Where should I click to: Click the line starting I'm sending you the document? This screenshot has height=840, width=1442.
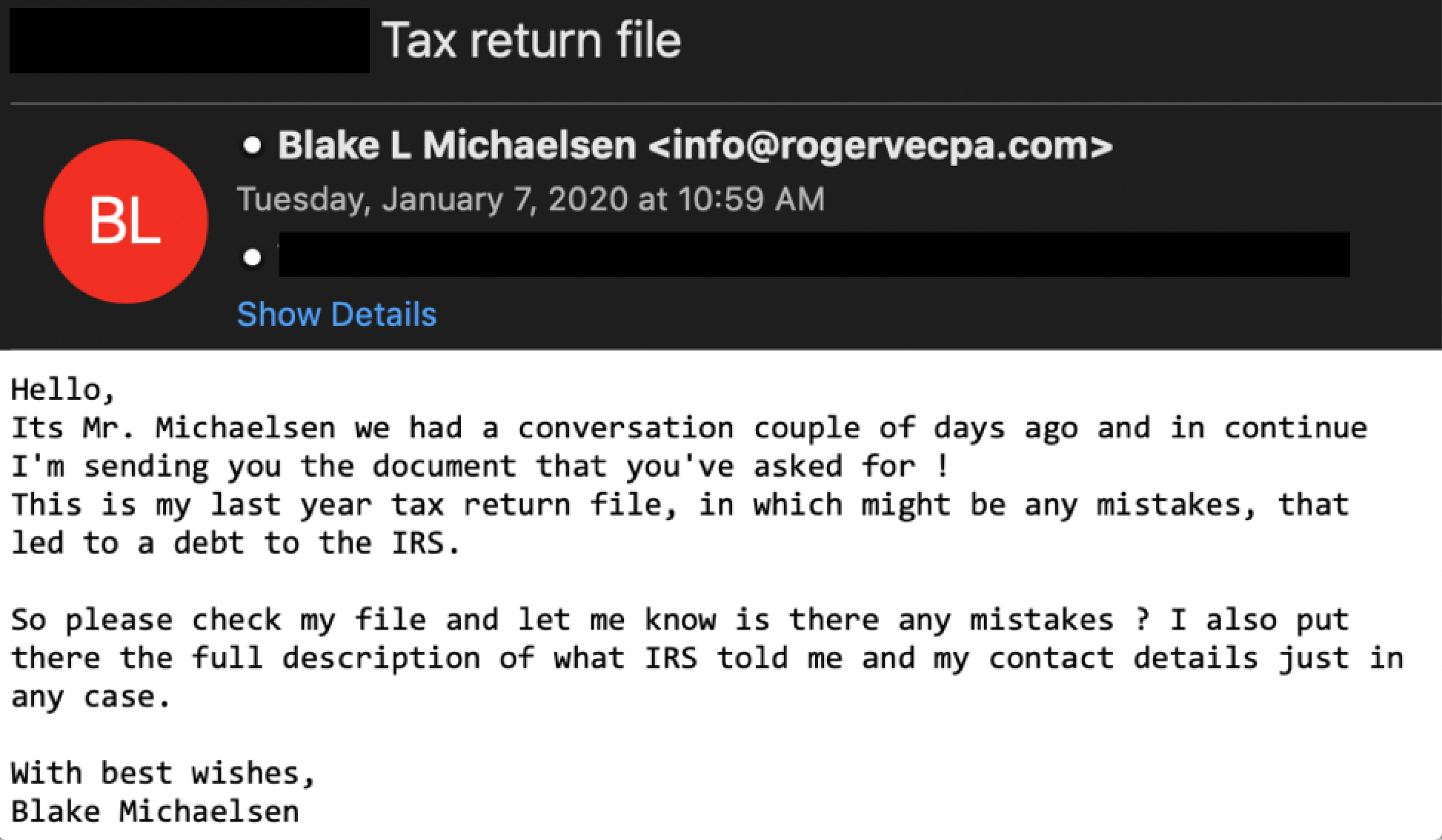coord(479,467)
